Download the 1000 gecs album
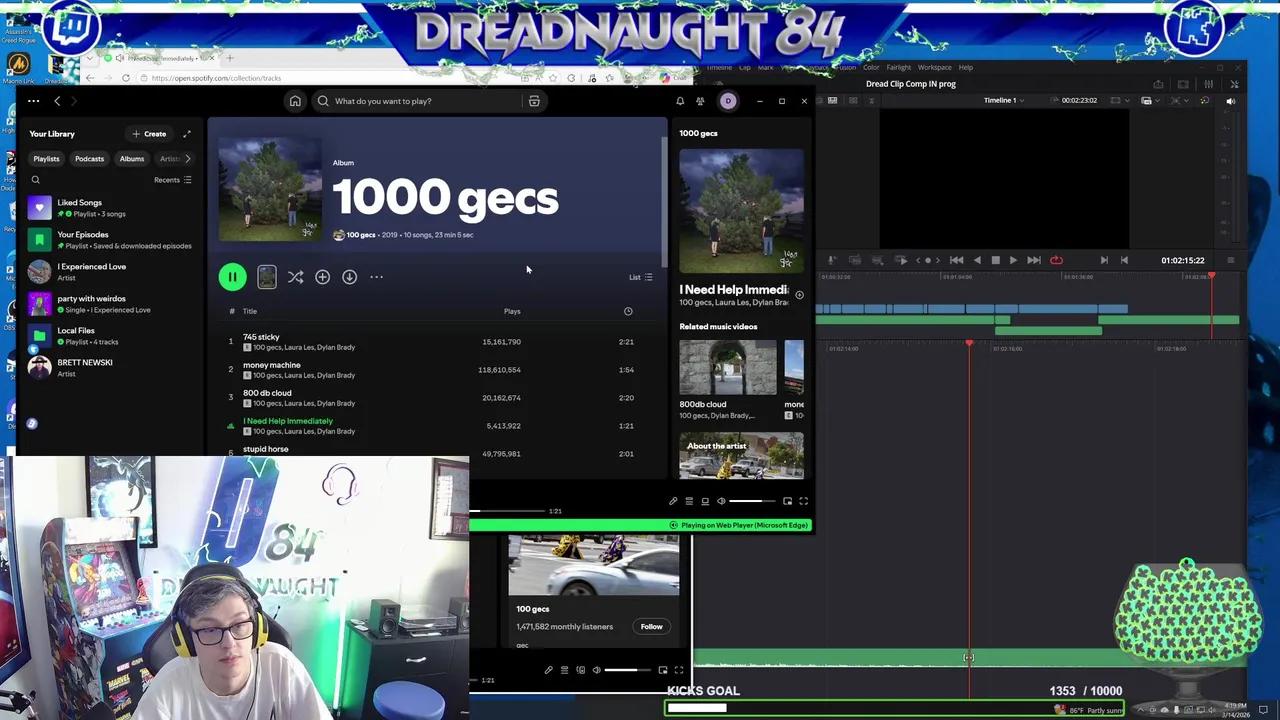 coord(349,277)
